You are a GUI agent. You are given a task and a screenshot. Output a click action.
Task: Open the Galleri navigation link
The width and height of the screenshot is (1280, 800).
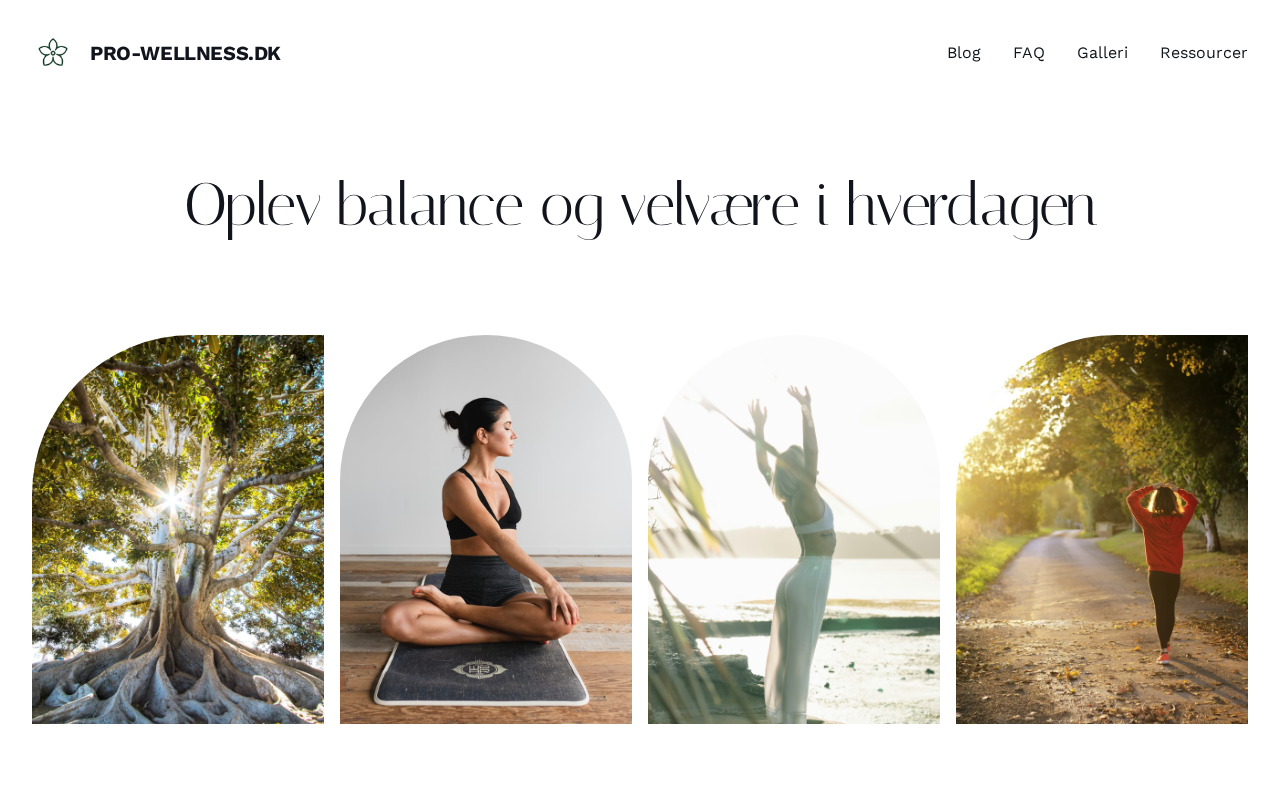tap(1102, 53)
